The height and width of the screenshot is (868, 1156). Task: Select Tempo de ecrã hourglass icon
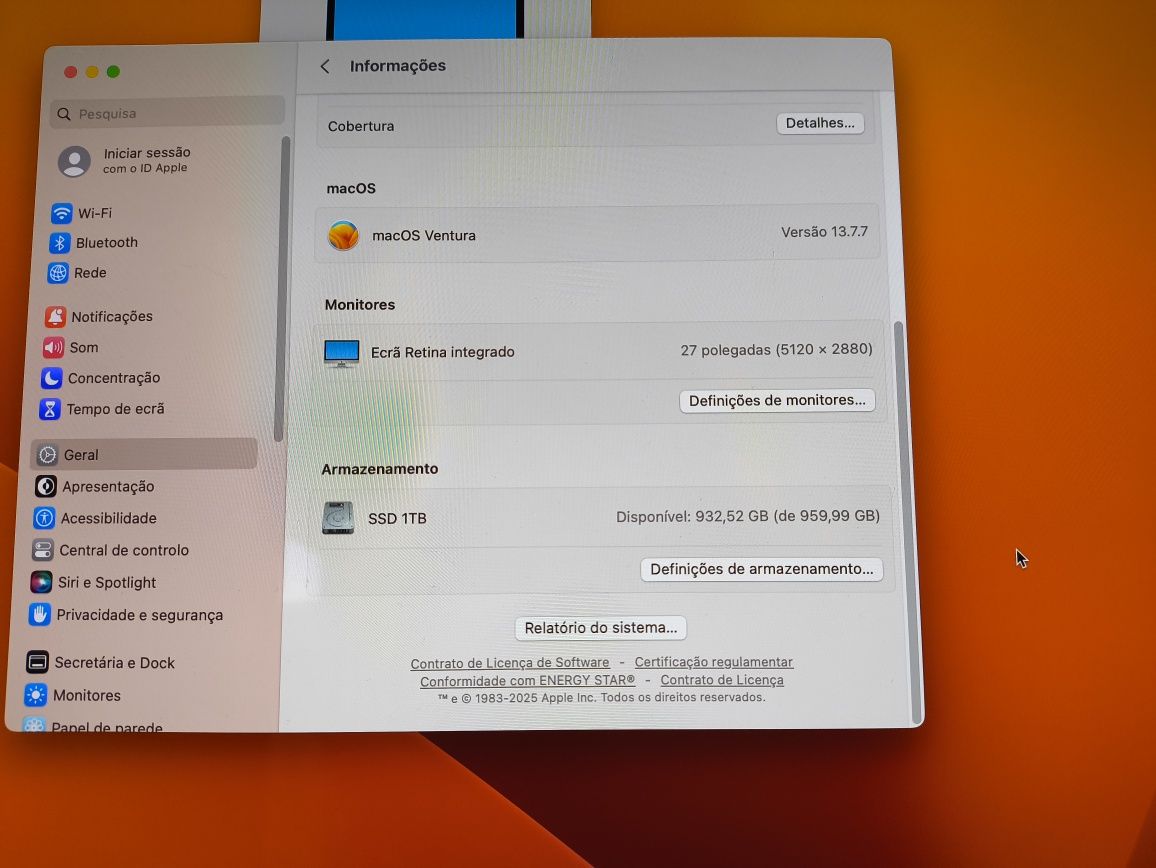(x=49, y=409)
